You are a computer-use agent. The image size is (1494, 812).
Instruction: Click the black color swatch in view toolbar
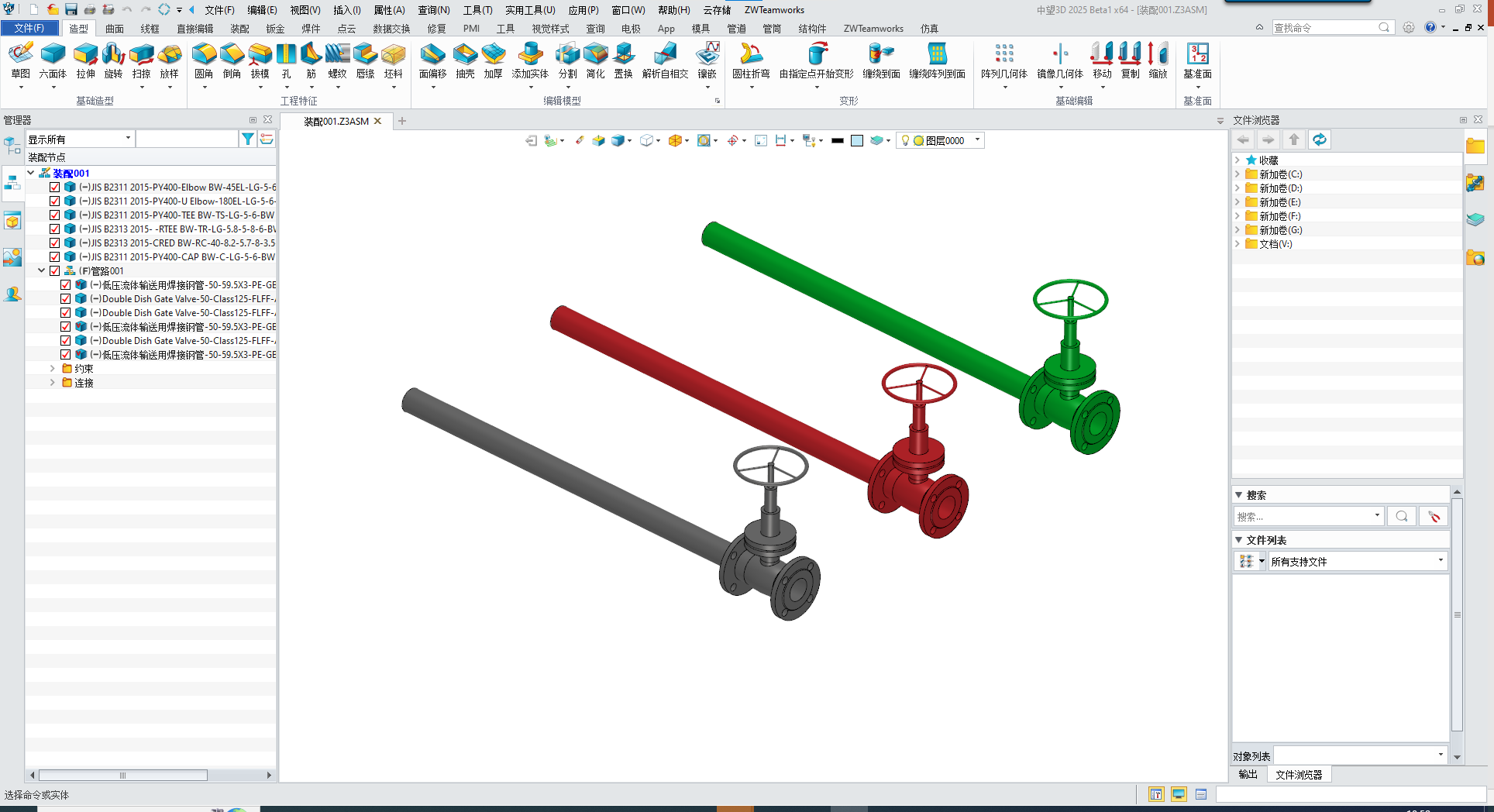[x=837, y=141]
